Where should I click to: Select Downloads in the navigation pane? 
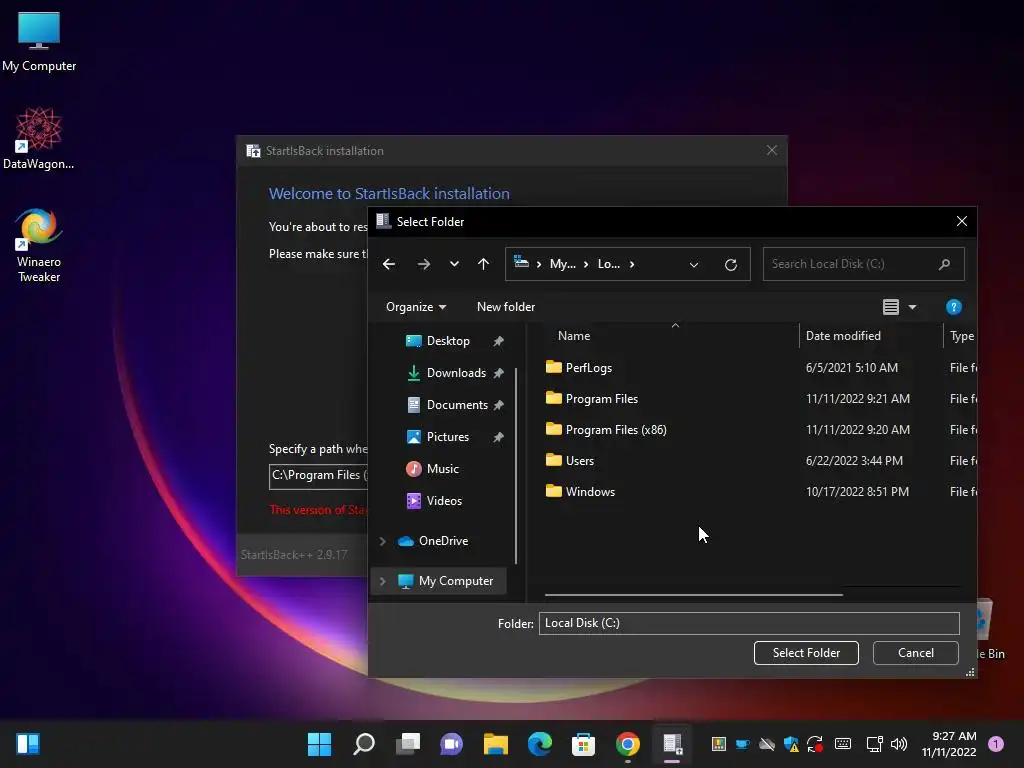(x=456, y=373)
